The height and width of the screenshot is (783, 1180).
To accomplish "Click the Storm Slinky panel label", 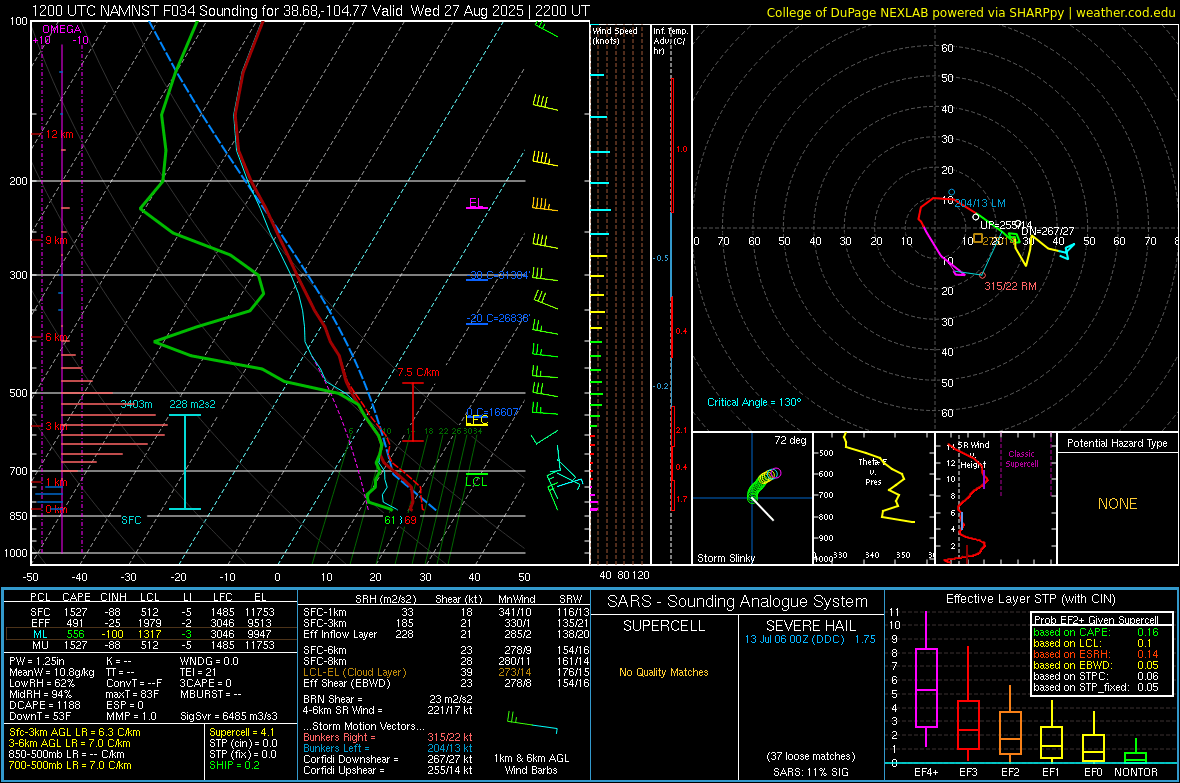I will coord(725,558).
